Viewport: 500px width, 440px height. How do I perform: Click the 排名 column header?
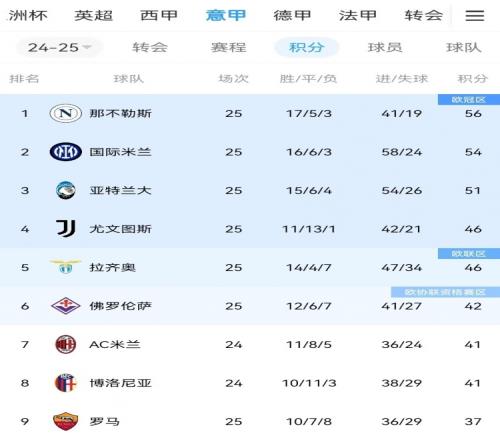tap(24, 79)
